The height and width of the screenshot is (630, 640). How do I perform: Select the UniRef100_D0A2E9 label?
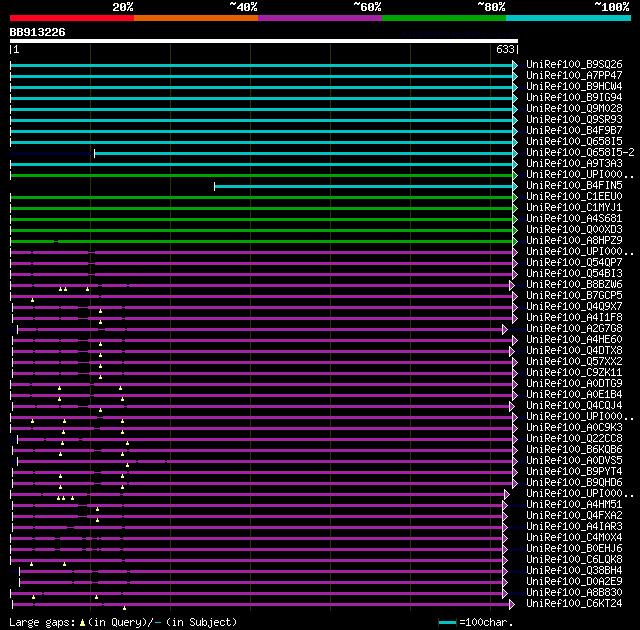[574, 582]
